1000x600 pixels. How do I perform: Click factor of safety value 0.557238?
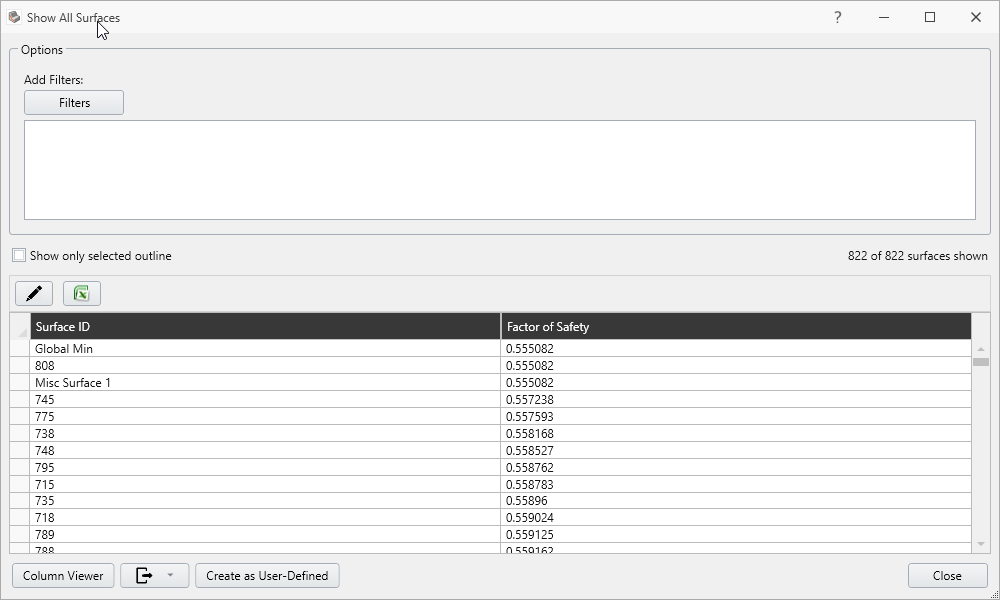[x=529, y=400]
